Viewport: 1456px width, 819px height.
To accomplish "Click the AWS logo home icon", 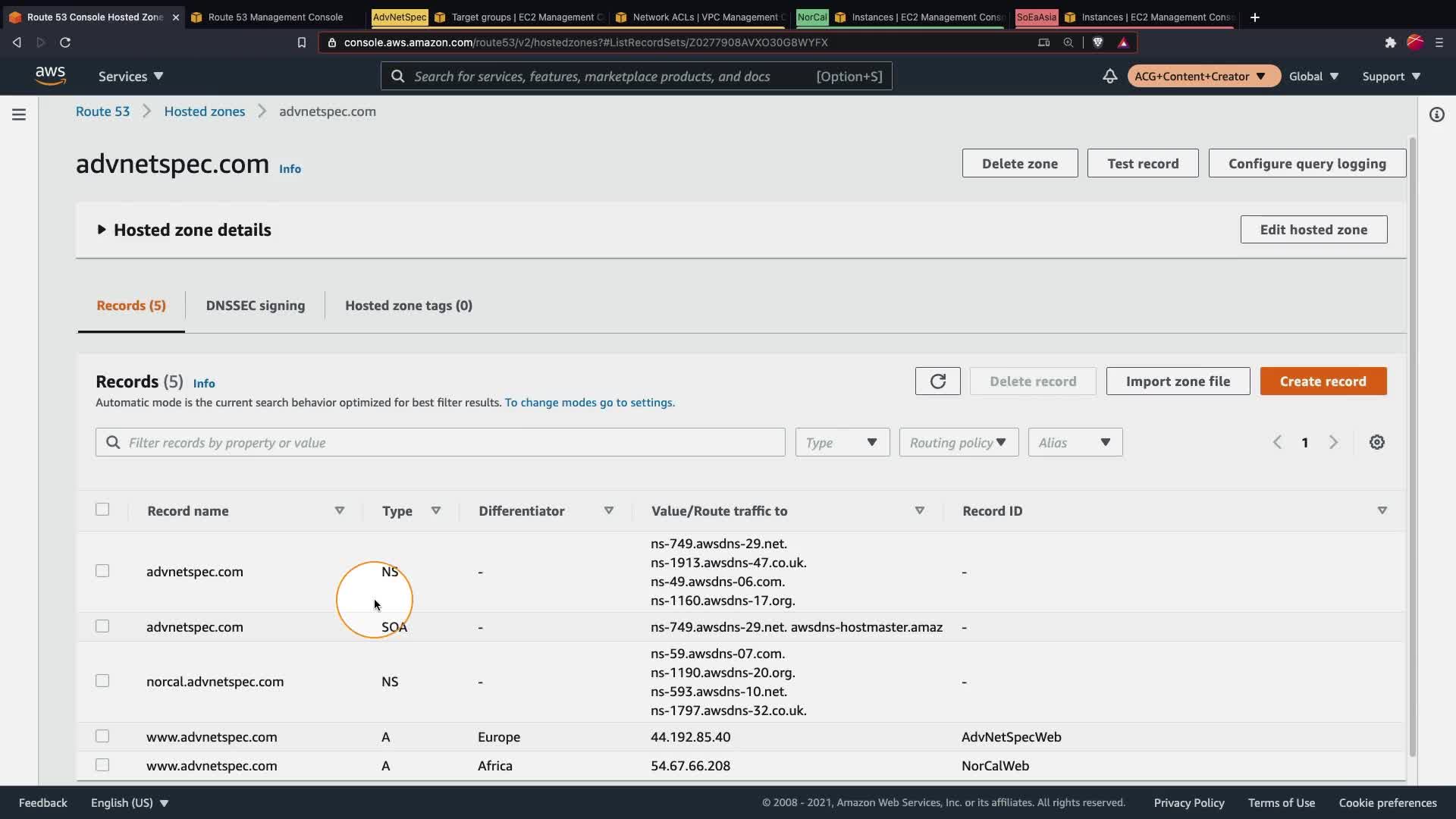I will 50,76.
